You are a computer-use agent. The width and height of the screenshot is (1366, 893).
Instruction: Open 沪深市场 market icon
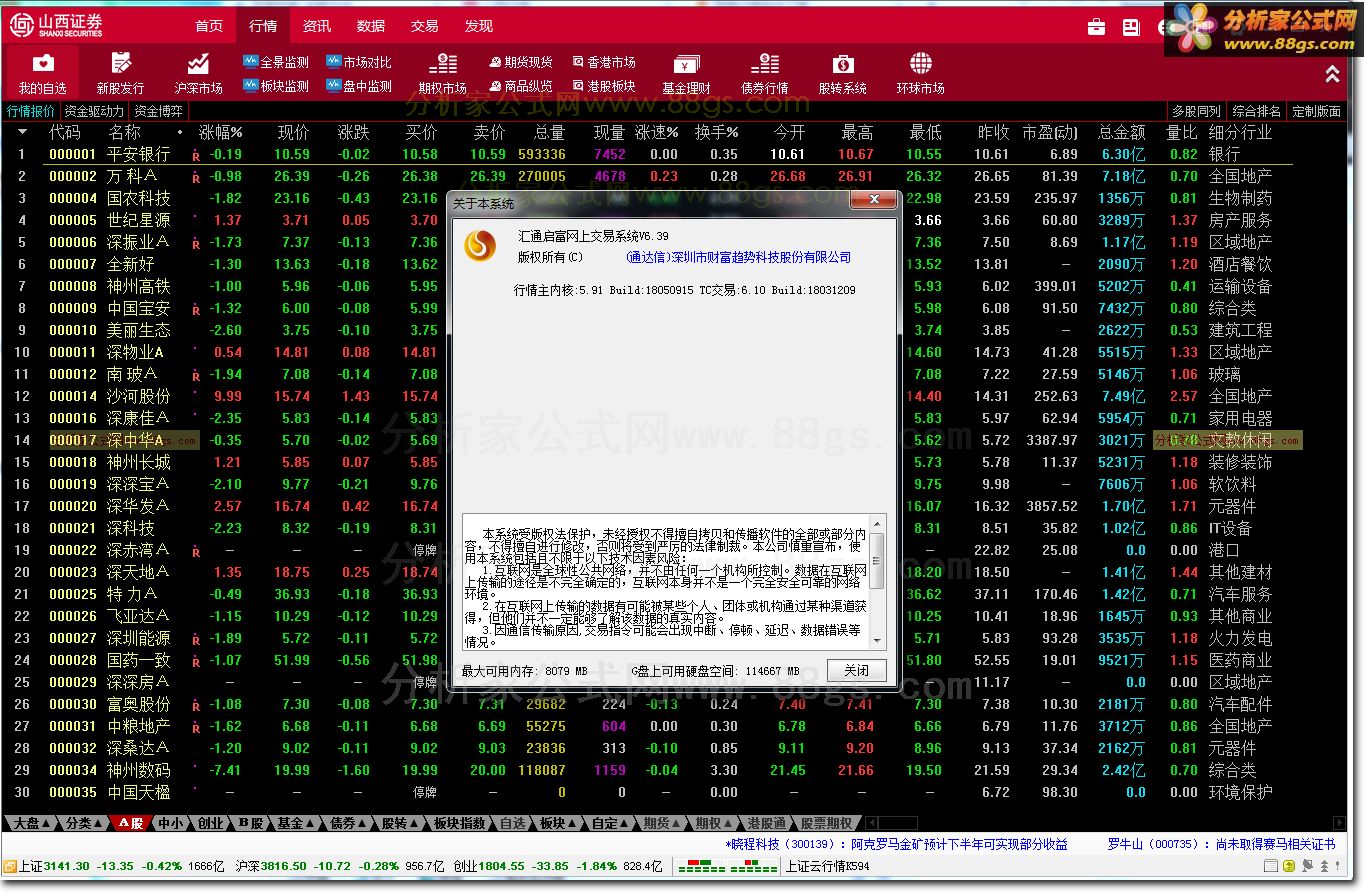click(198, 74)
